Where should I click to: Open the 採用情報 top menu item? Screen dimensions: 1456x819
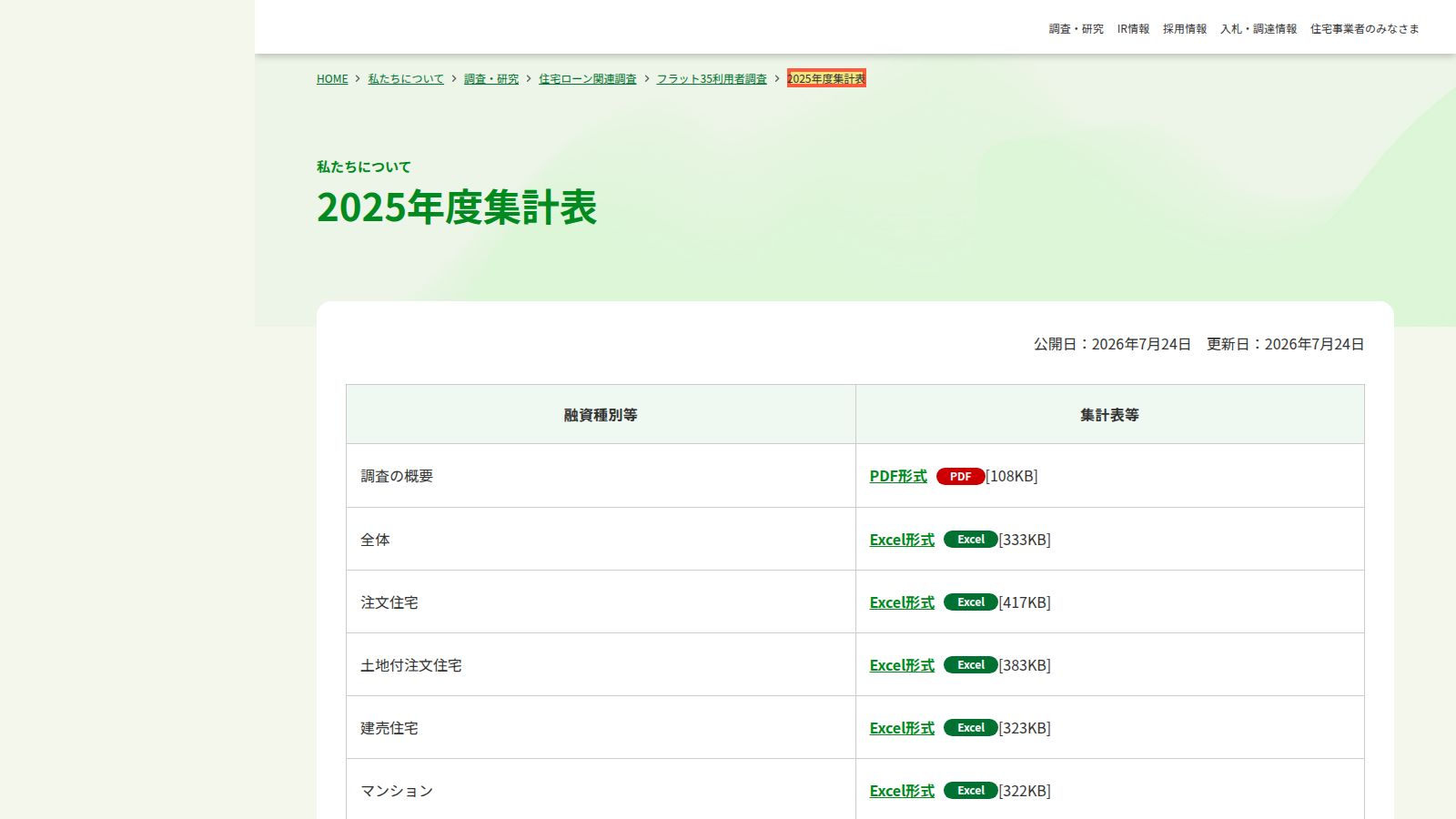[x=1184, y=29]
